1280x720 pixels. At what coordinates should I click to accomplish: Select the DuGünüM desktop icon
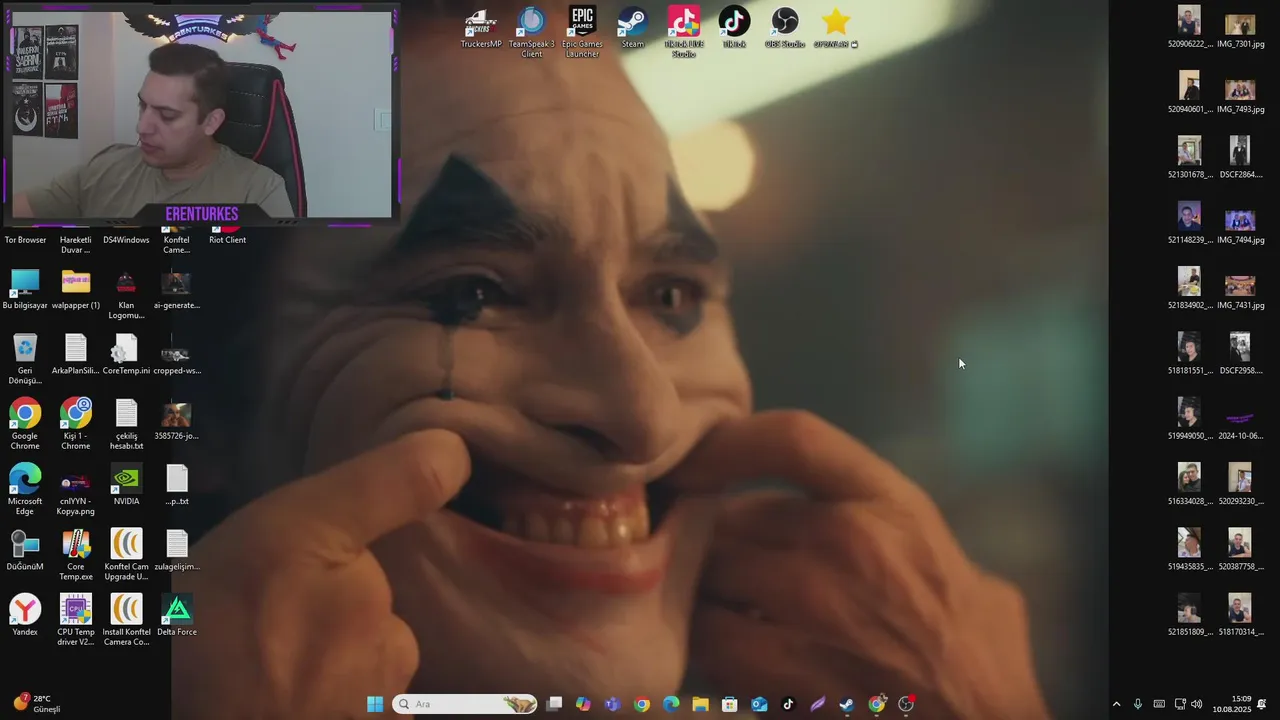click(25, 550)
